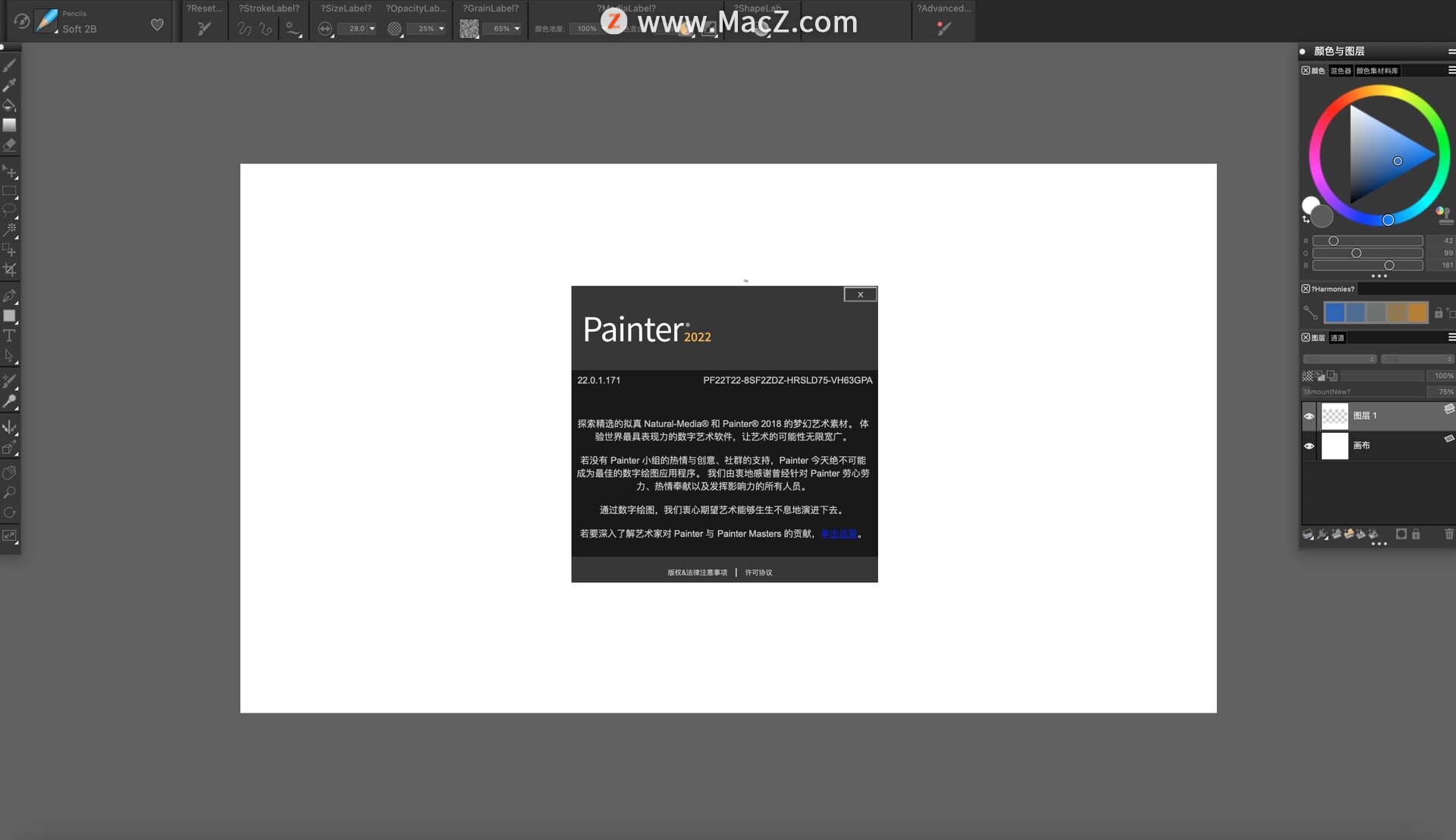Select the 图层 layers tab

click(x=1318, y=338)
